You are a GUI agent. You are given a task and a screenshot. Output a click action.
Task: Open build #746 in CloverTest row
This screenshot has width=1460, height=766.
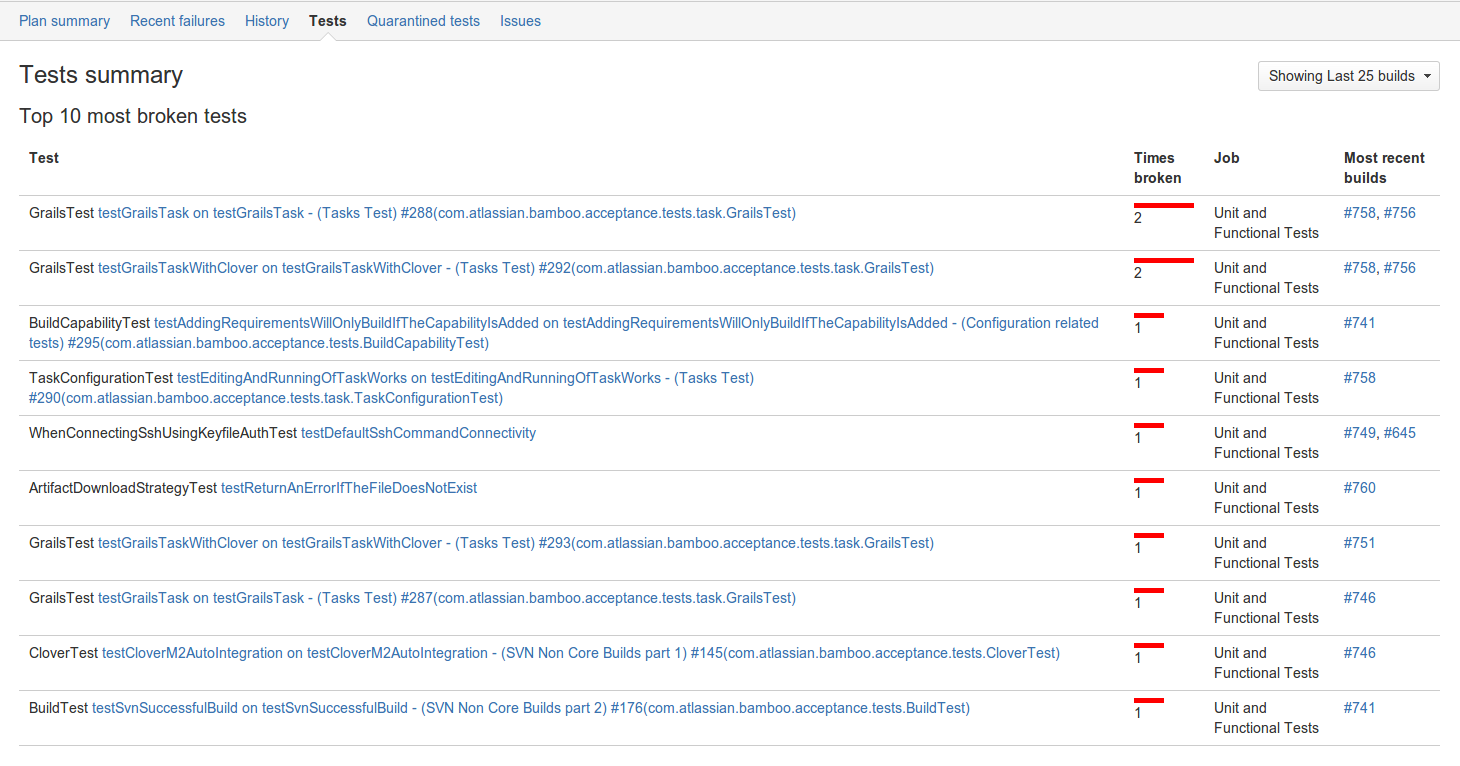click(1360, 653)
